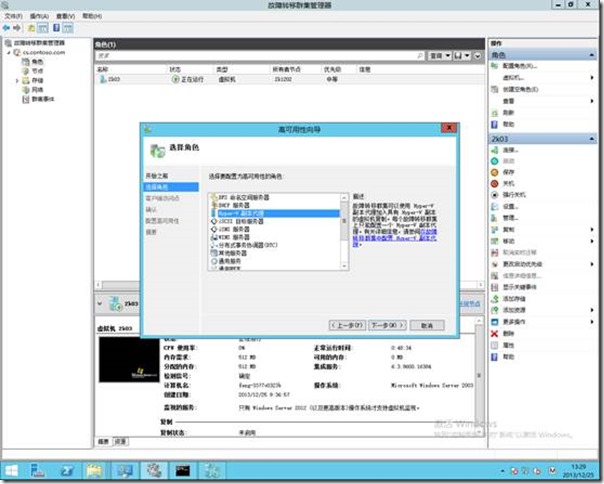
Task: Open 更多操作 submenu in actions pane
Action: [543, 322]
